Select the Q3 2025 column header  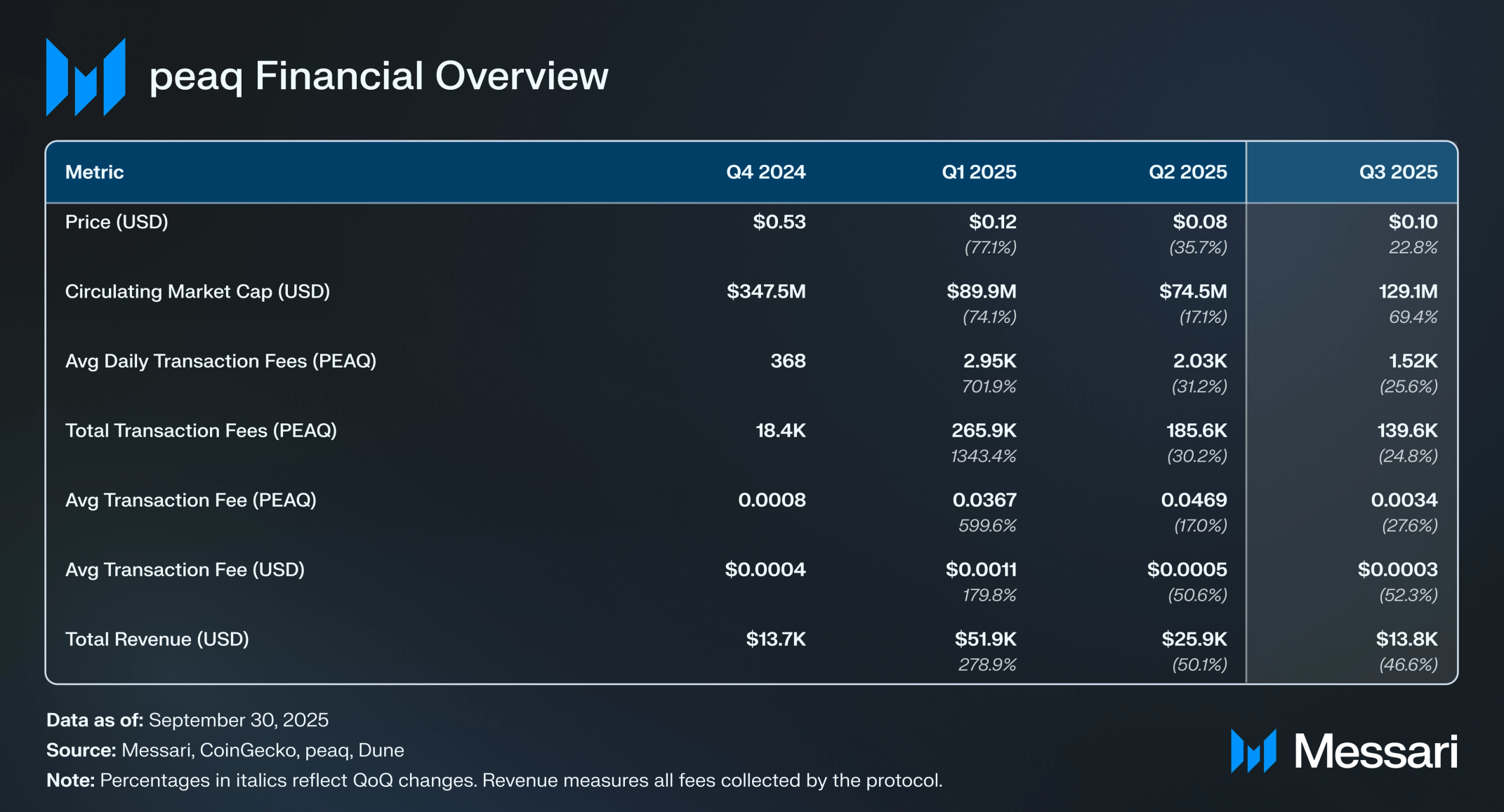pos(1397,172)
